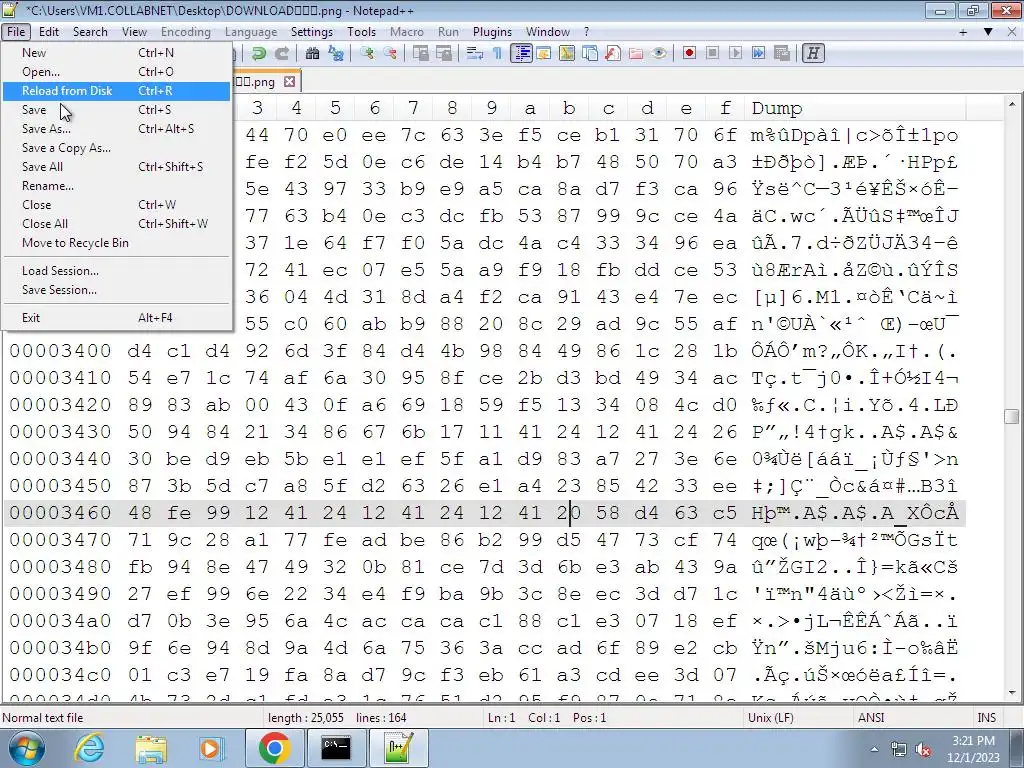Open the Plugins menu
This screenshot has width=1024, height=768.
[x=492, y=31]
